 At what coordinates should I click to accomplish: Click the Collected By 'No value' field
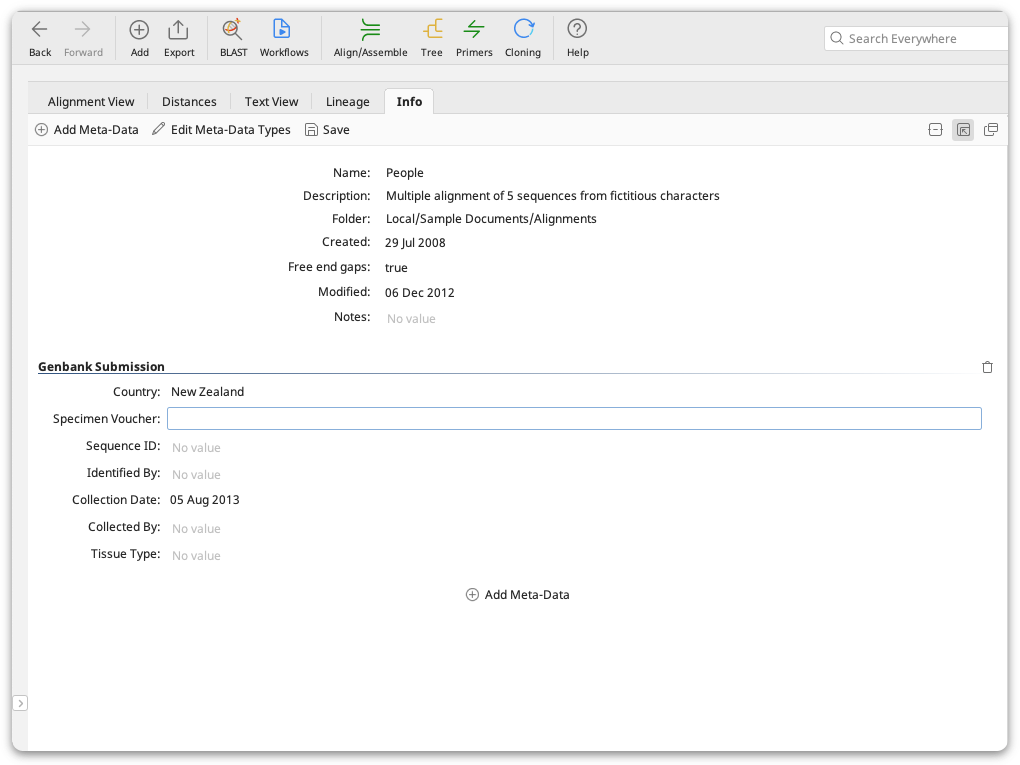pos(196,529)
